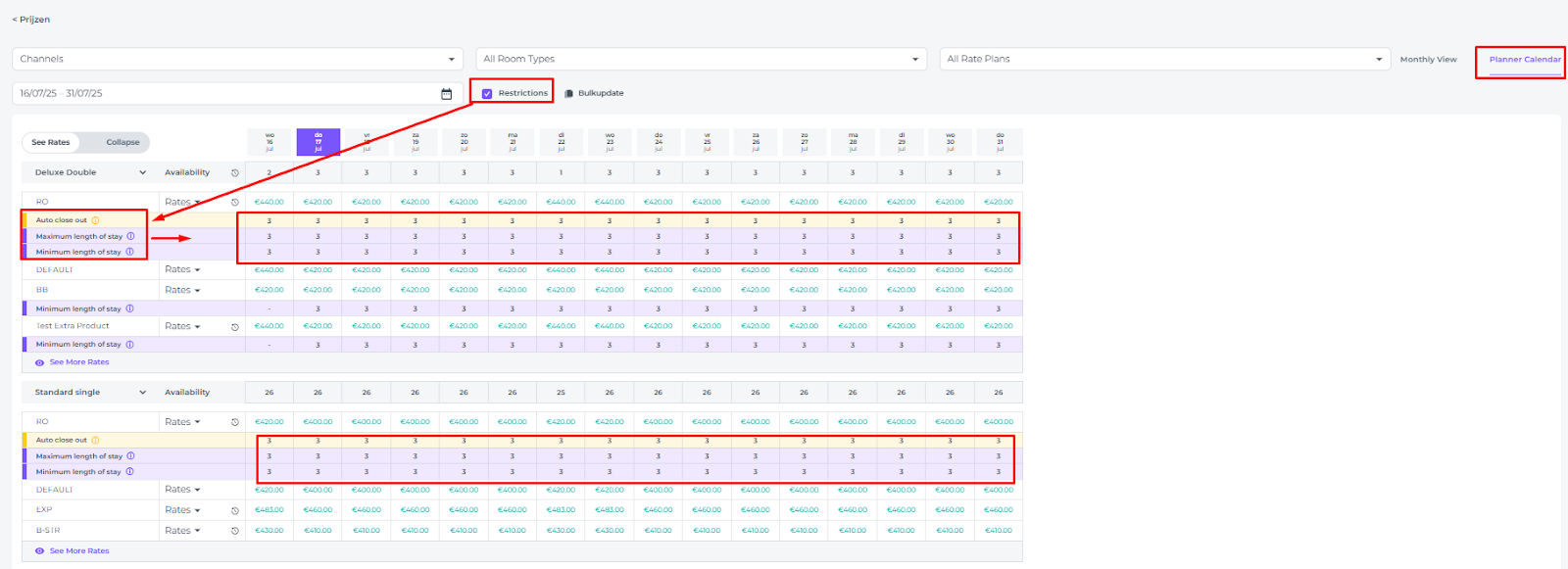The height and width of the screenshot is (569, 1568).
Task: Select the ma 21 jul date header
Action: point(513,142)
